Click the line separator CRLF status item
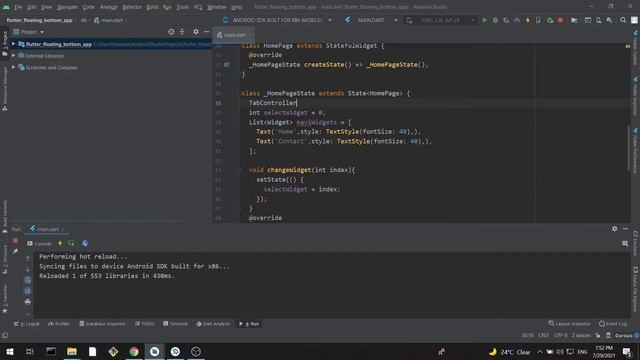Screen dimensions: 640x360 pos(543,335)
